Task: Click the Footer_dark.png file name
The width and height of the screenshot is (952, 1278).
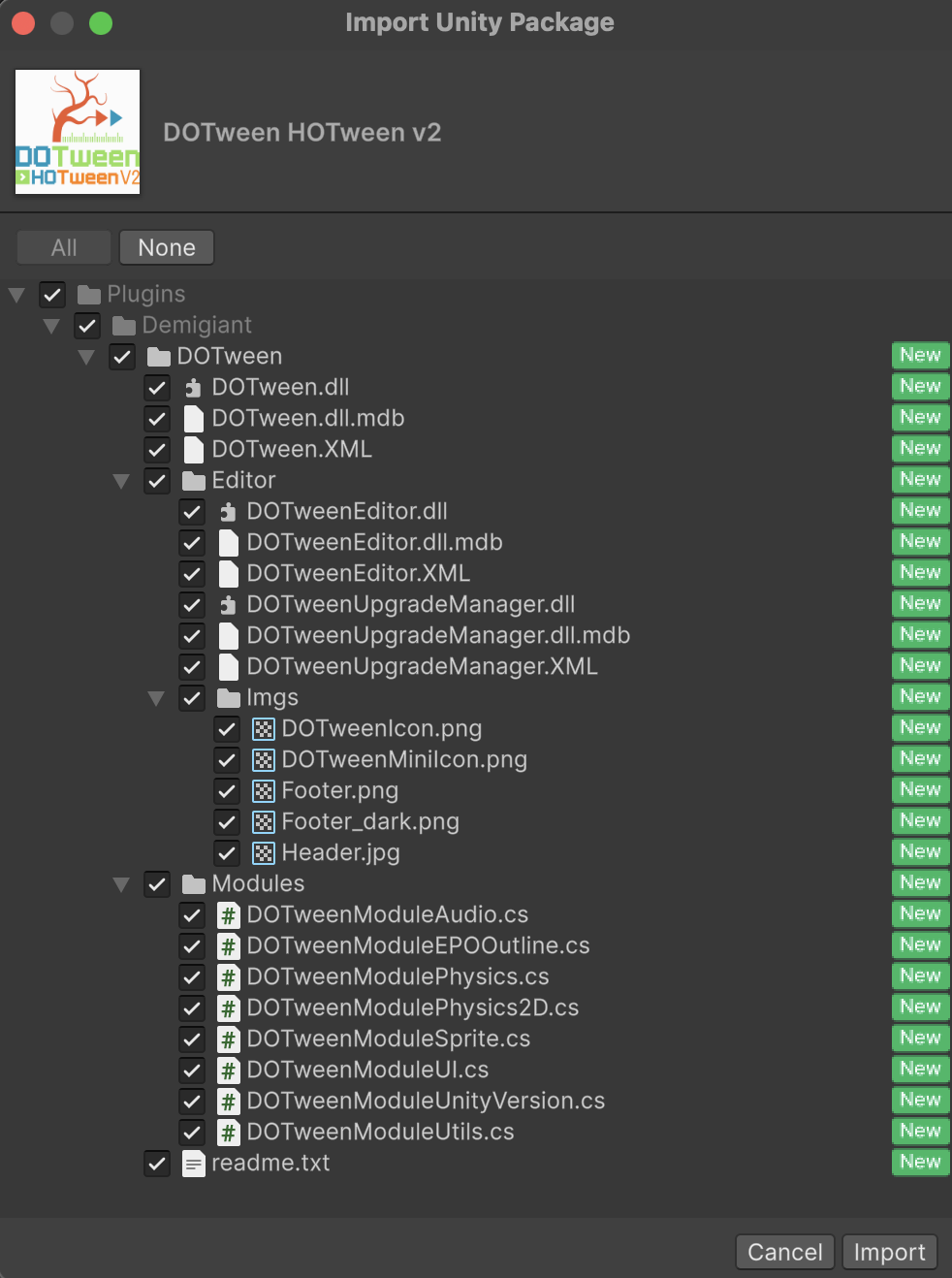Action: (370, 821)
